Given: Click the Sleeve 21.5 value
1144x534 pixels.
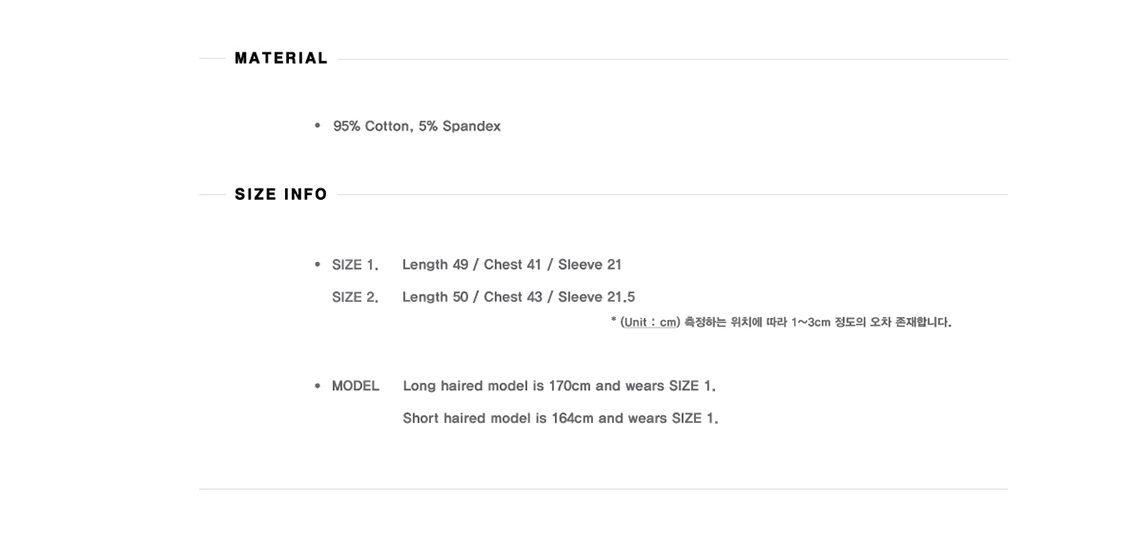Looking at the screenshot, I should [596, 297].
